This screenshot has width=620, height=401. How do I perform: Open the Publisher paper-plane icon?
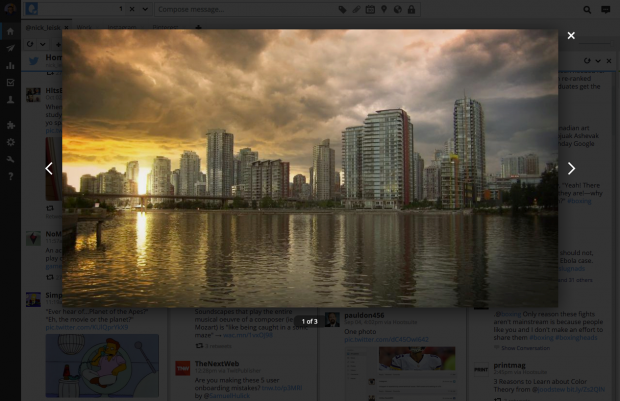[x=10, y=48]
